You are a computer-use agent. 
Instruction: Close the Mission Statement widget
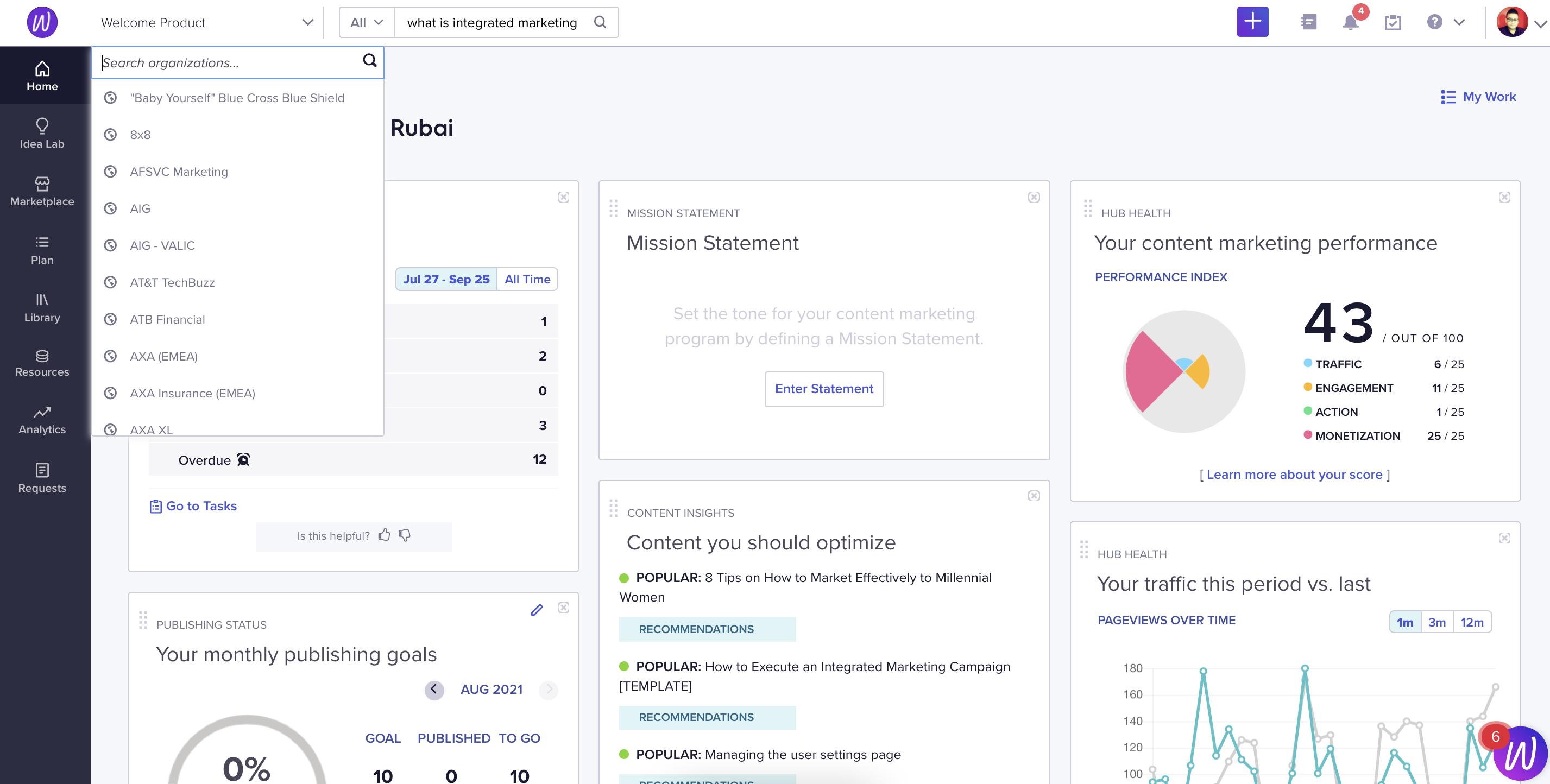(1033, 197)
